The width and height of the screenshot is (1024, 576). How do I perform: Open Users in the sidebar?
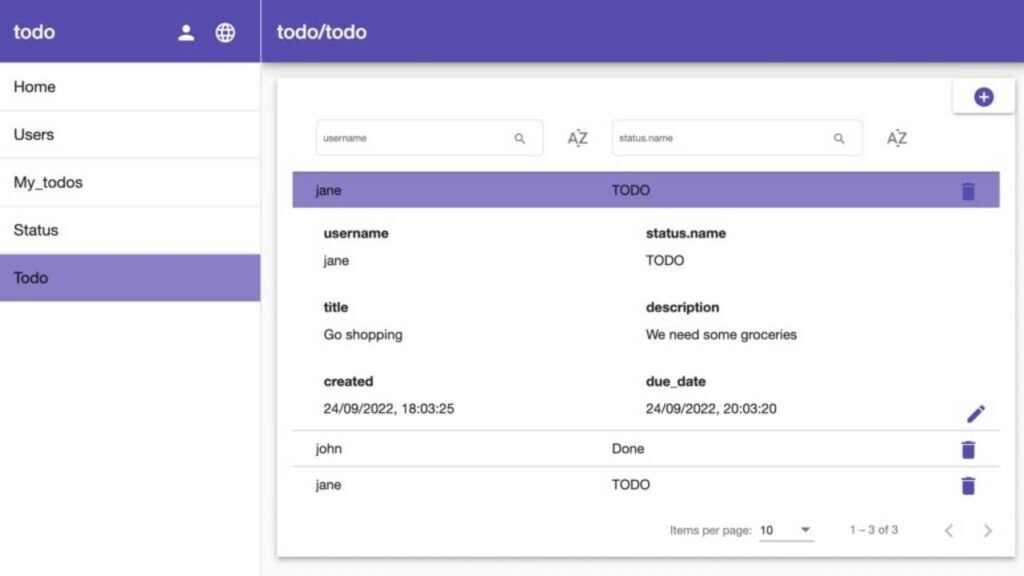tap(130, 135)
